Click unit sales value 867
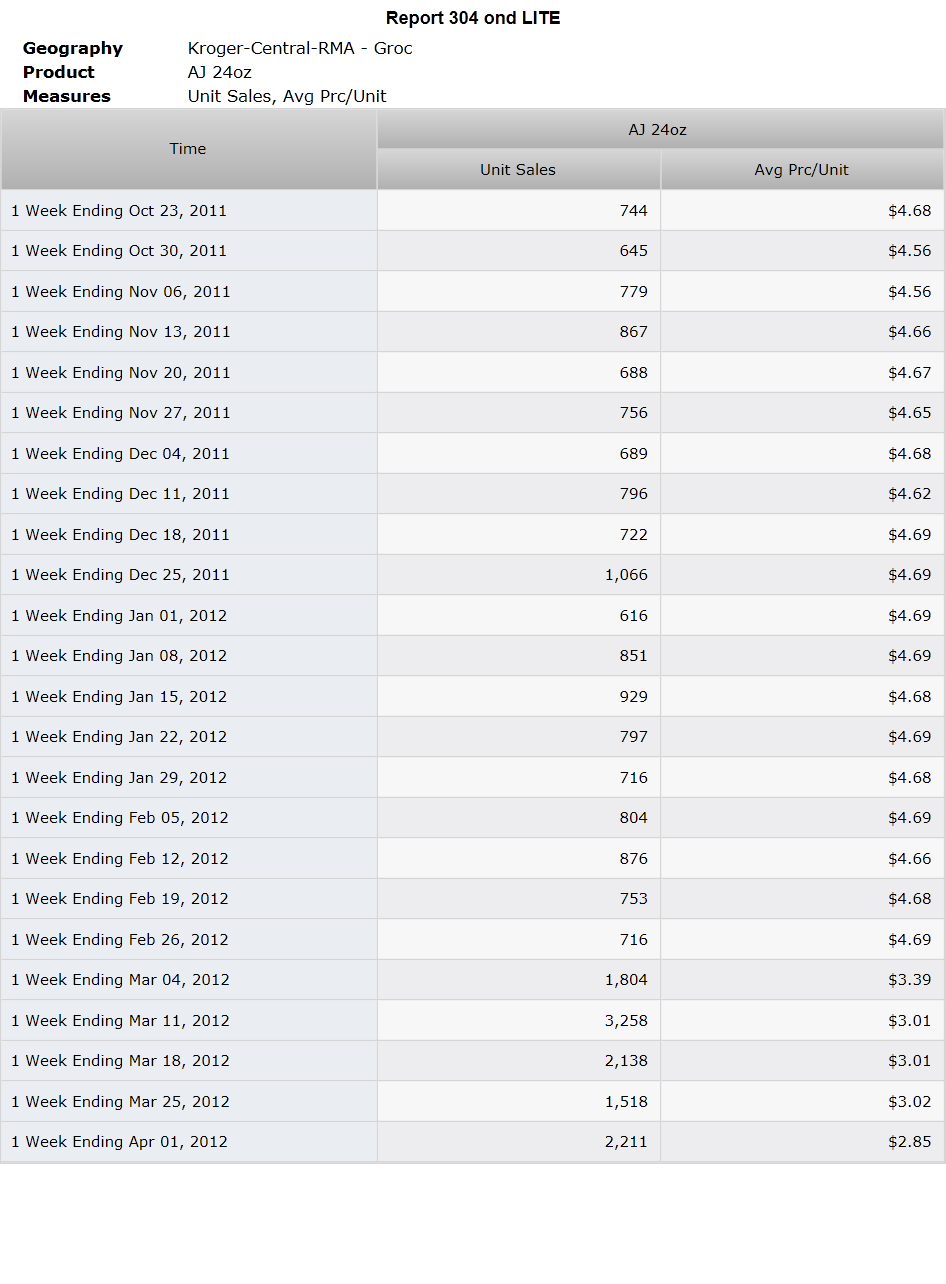The height and width of the screenshot is (1284, 946). [633, 332]
